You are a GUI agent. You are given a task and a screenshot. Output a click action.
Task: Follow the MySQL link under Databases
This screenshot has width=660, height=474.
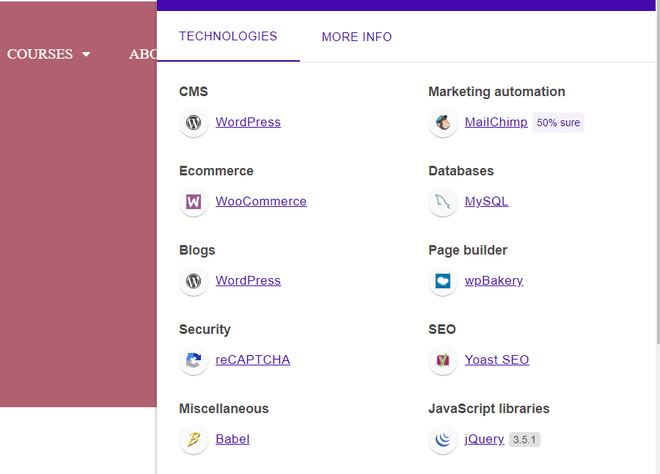point(486,202)
